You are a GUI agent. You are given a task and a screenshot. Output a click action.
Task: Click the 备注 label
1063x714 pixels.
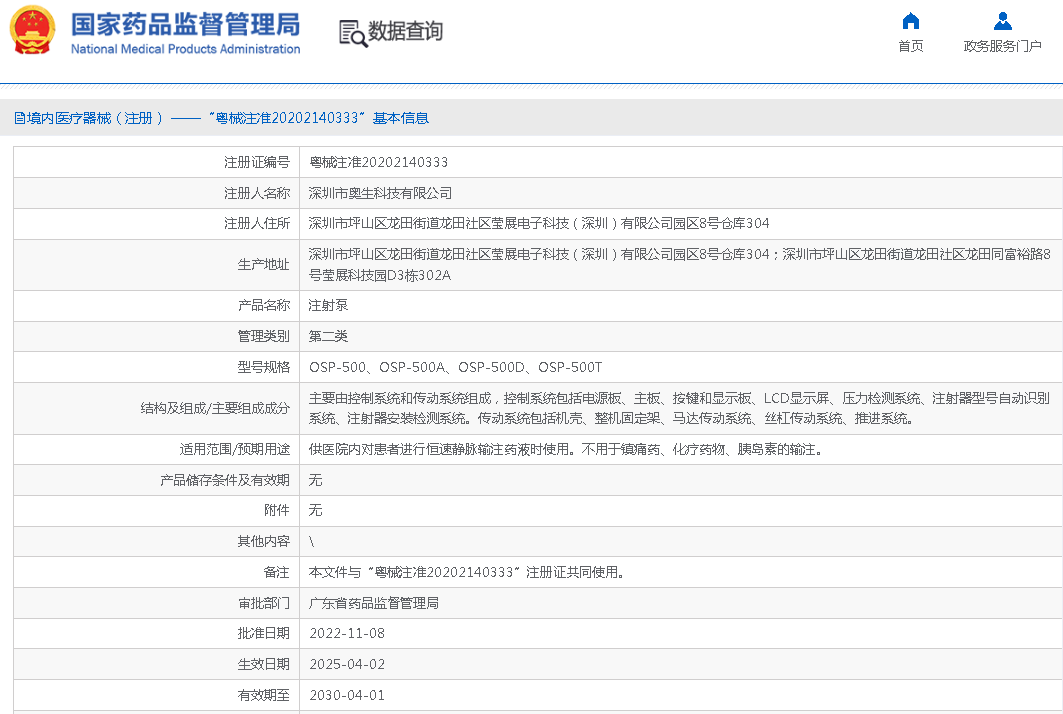[x=277, y=572]
